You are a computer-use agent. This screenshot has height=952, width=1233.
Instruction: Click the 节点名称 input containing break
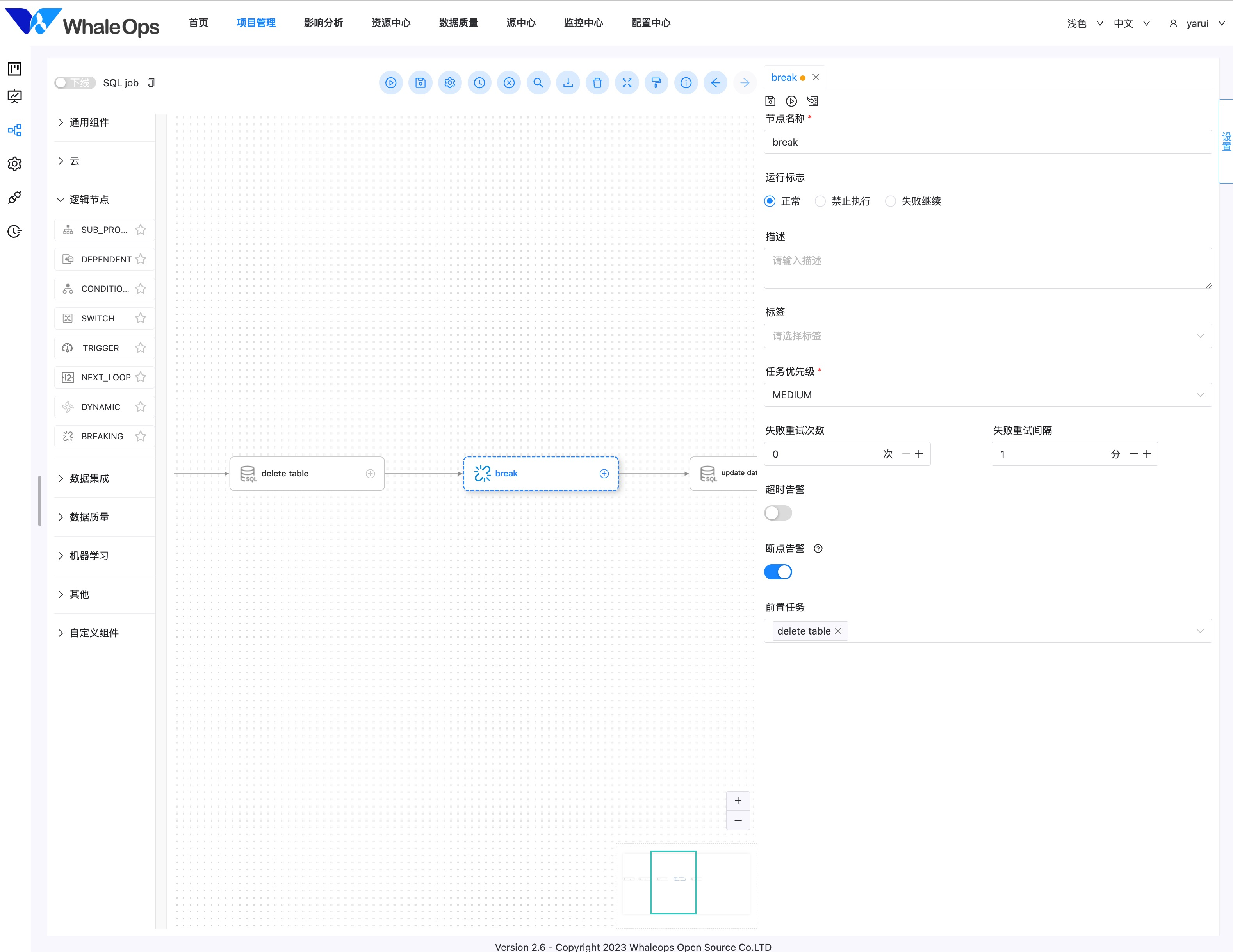(987, 142)
